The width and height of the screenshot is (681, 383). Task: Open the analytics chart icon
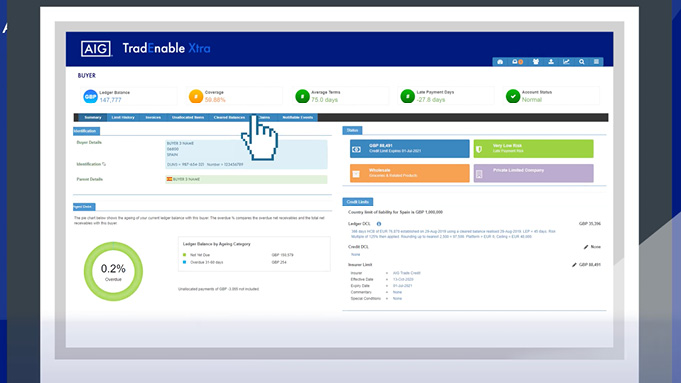[x=566, y=62]
